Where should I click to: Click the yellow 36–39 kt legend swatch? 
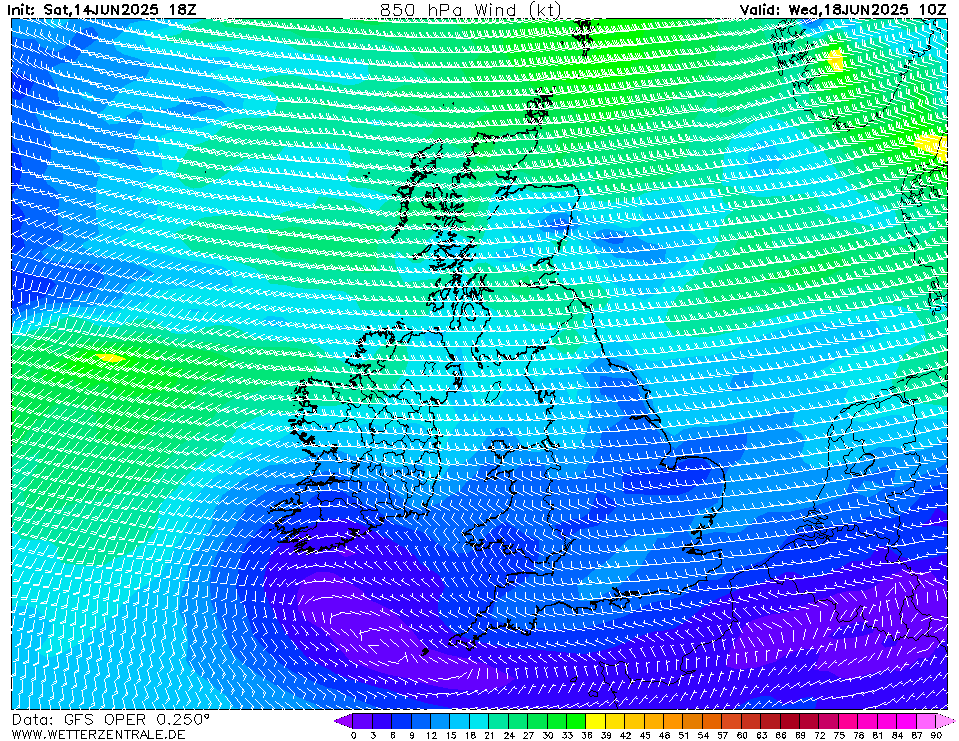point(596,721)
